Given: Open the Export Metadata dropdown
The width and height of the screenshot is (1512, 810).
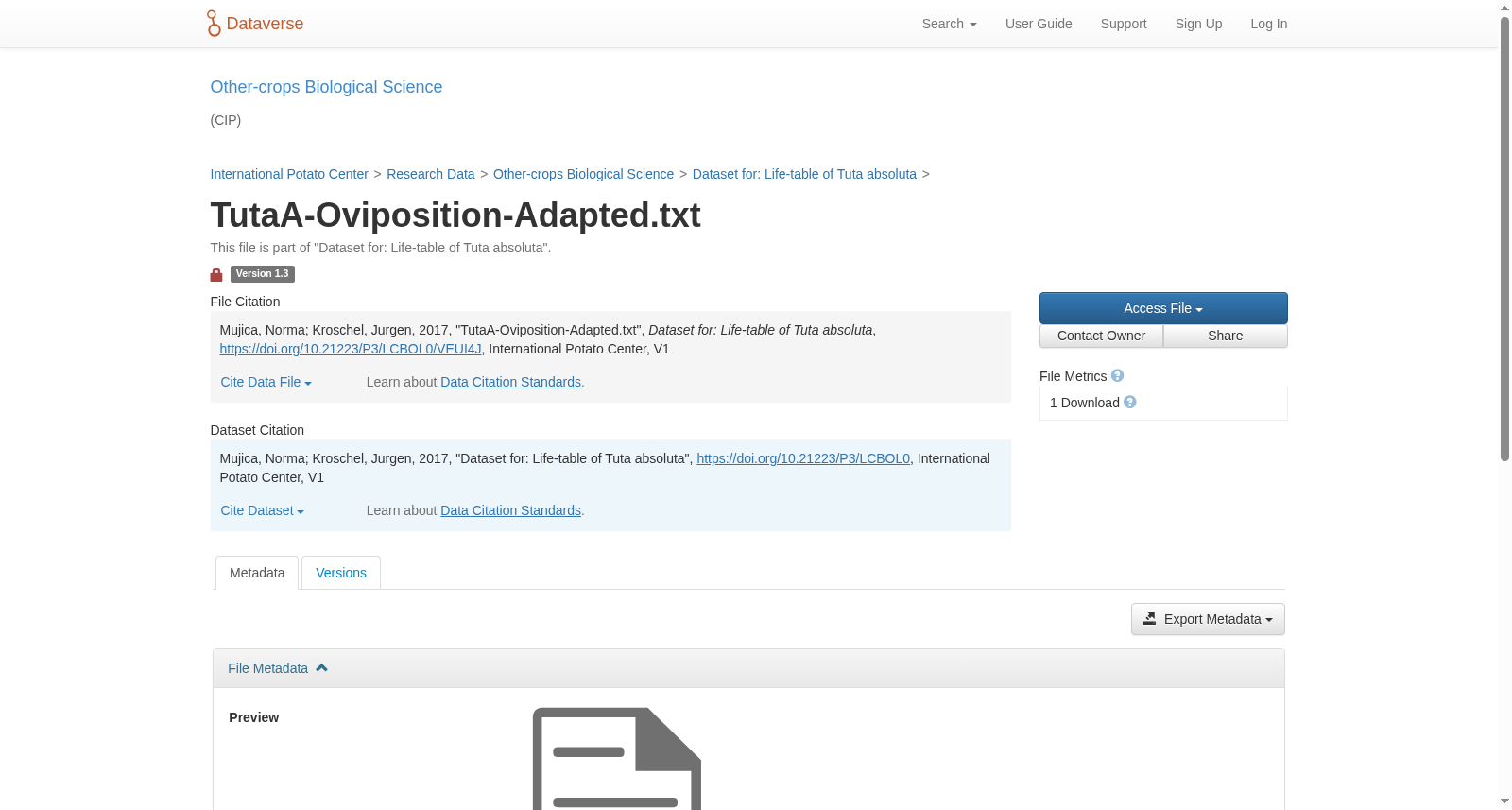Looking at the screenshot, I should pos(1208,619).
